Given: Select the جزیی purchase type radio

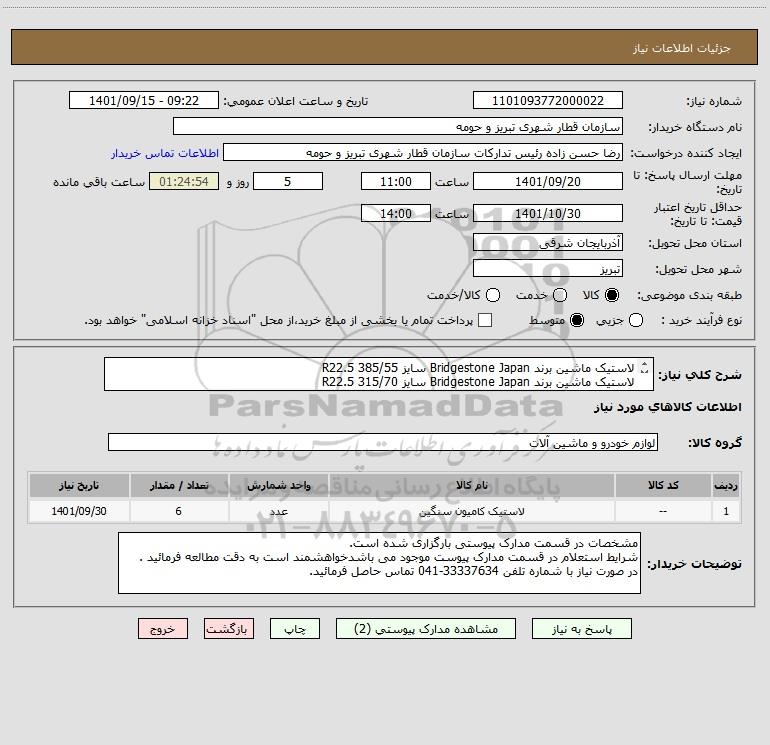Looking at the screenshot, I should 635,320.
